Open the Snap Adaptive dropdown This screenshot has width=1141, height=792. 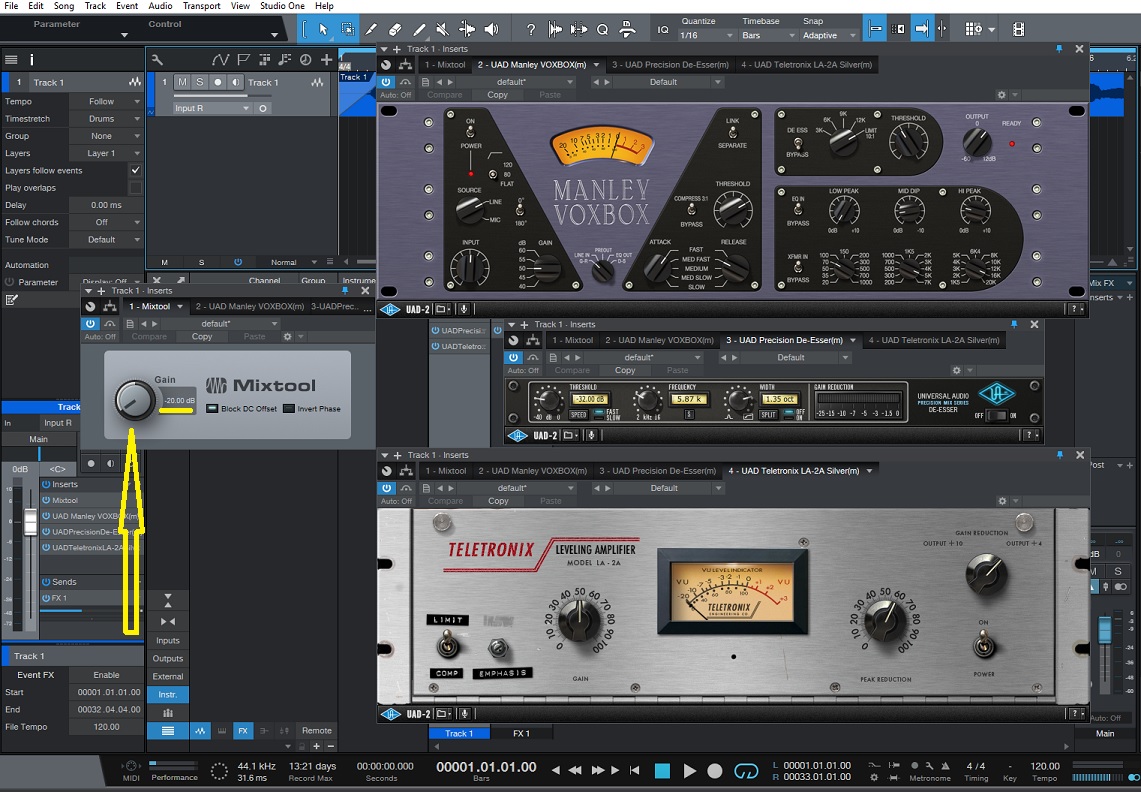[x=830, y=35]
